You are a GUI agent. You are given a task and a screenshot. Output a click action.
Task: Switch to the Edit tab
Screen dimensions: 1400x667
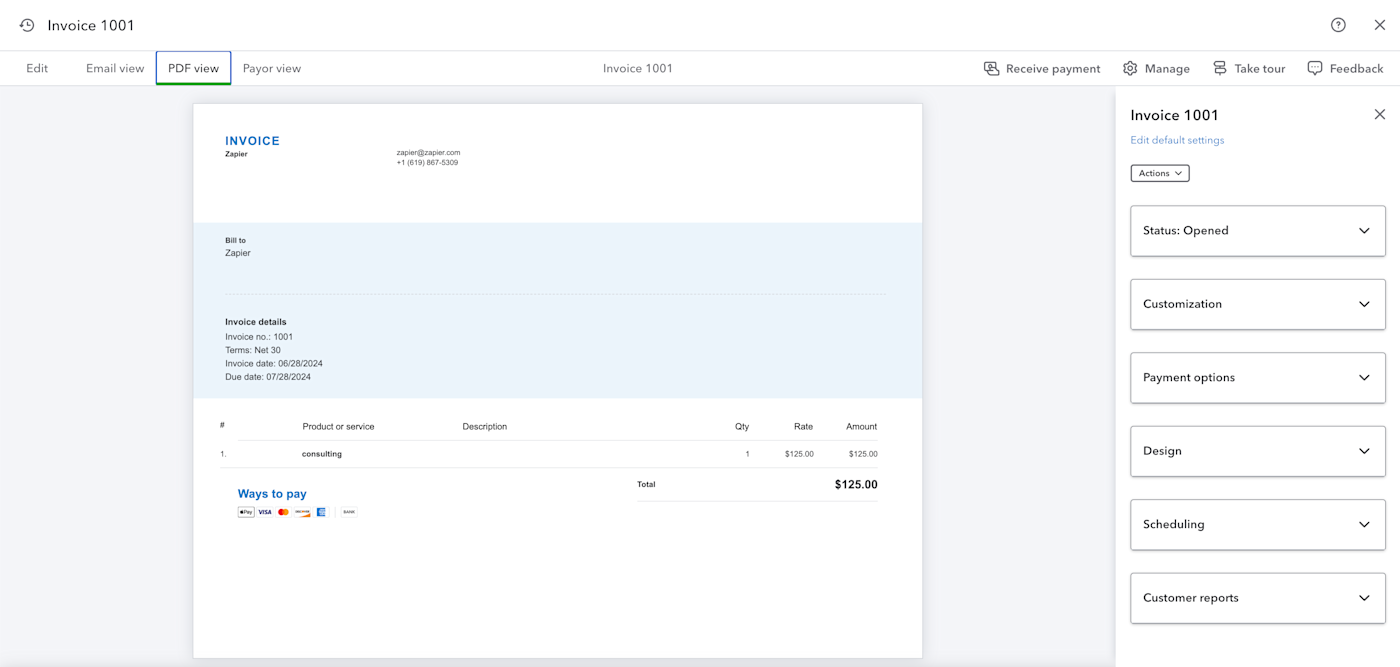coord(37,68)
